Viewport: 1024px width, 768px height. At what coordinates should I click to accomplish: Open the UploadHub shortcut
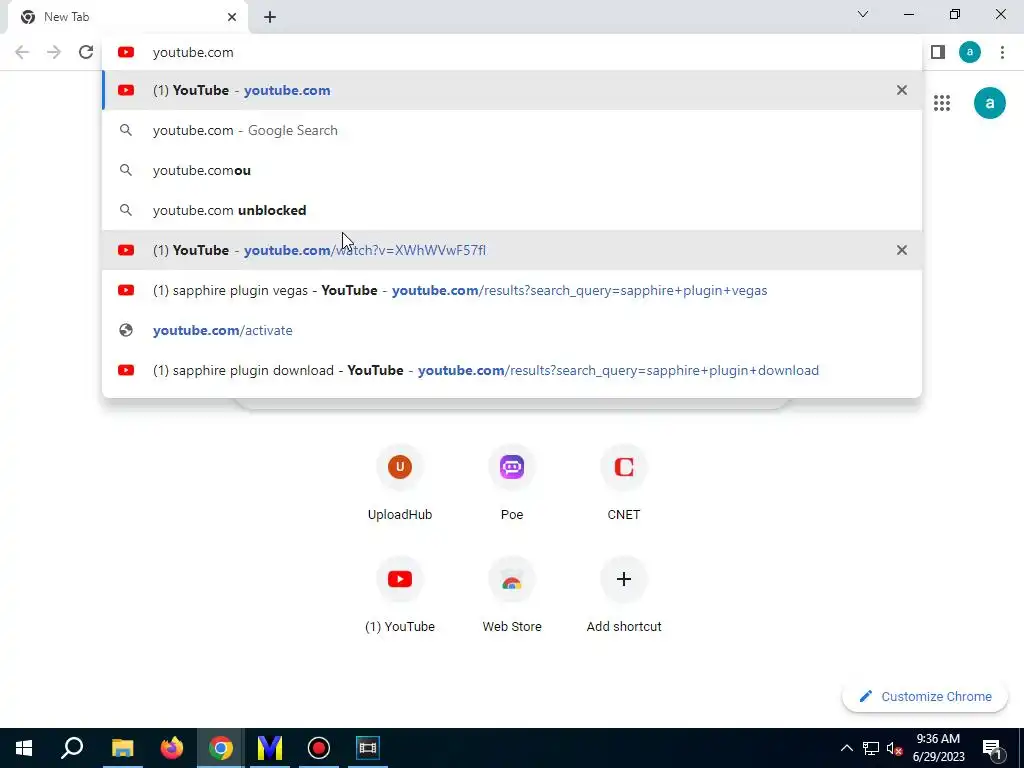pos(400,484)
